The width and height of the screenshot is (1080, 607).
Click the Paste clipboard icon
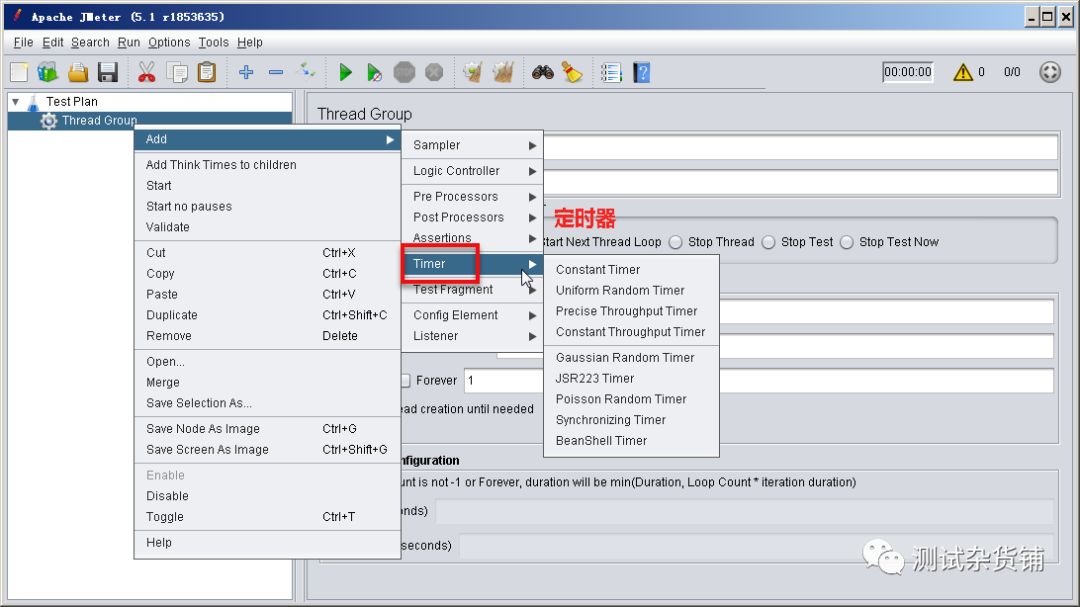[x=207, y=72]
